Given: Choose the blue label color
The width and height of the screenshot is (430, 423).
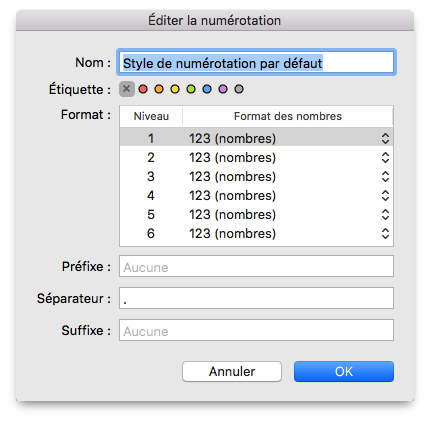Looking at the screenshot, I should [207, 89].
